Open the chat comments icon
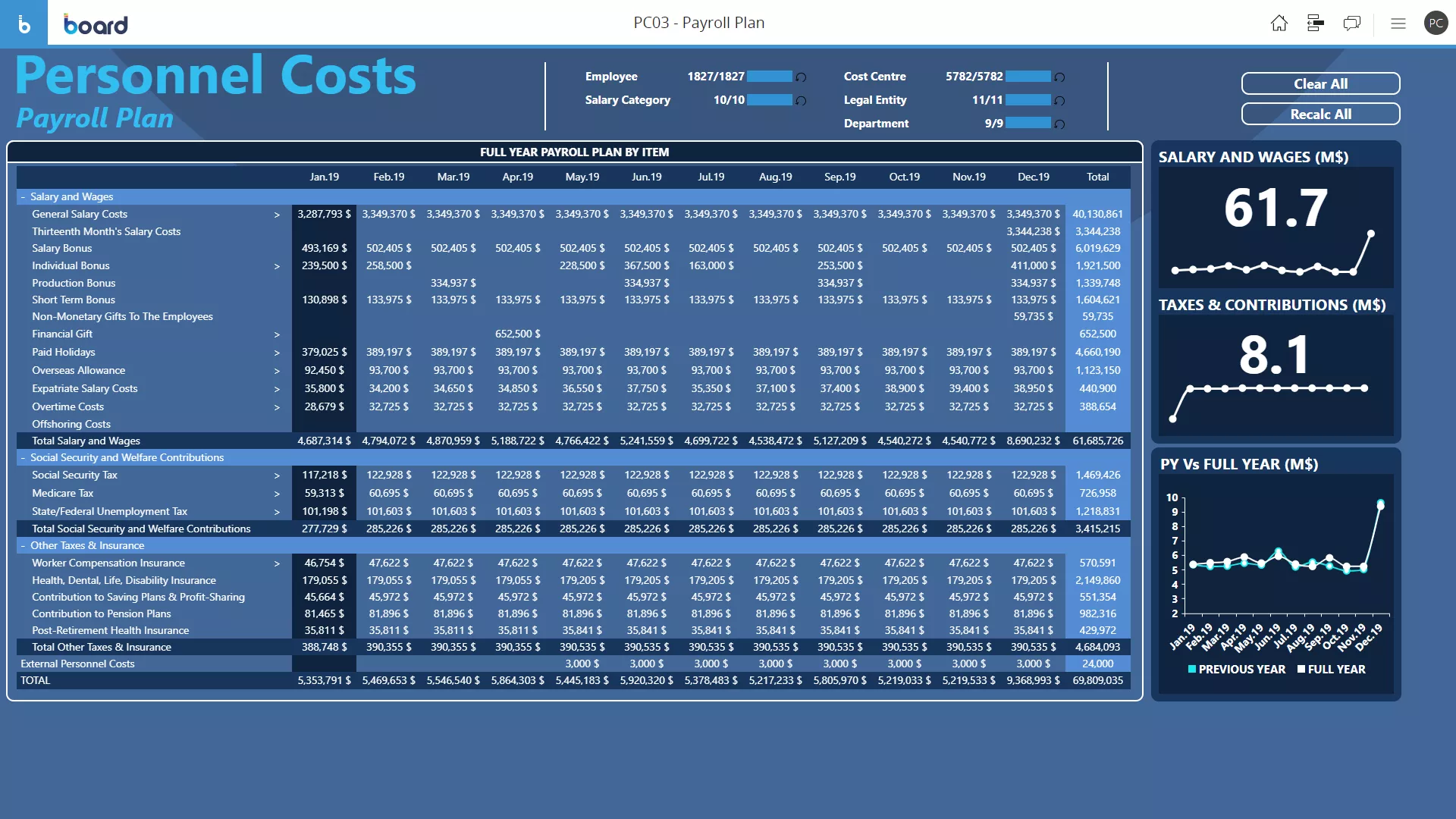The image size is (1456, 819). (x=1351, y=24)
